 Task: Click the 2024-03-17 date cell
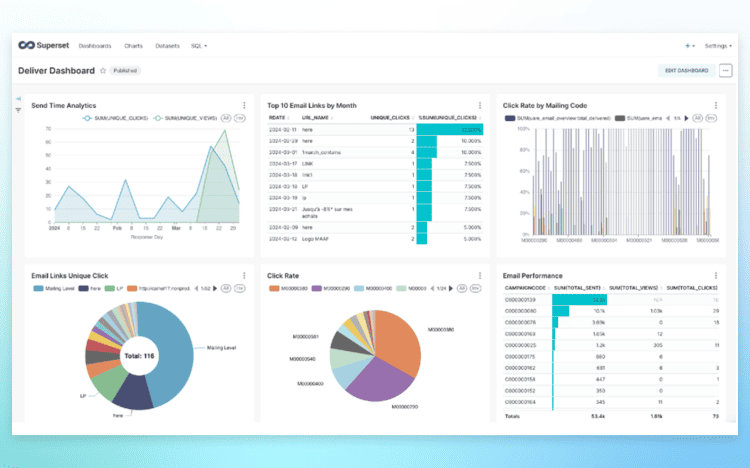283,164
